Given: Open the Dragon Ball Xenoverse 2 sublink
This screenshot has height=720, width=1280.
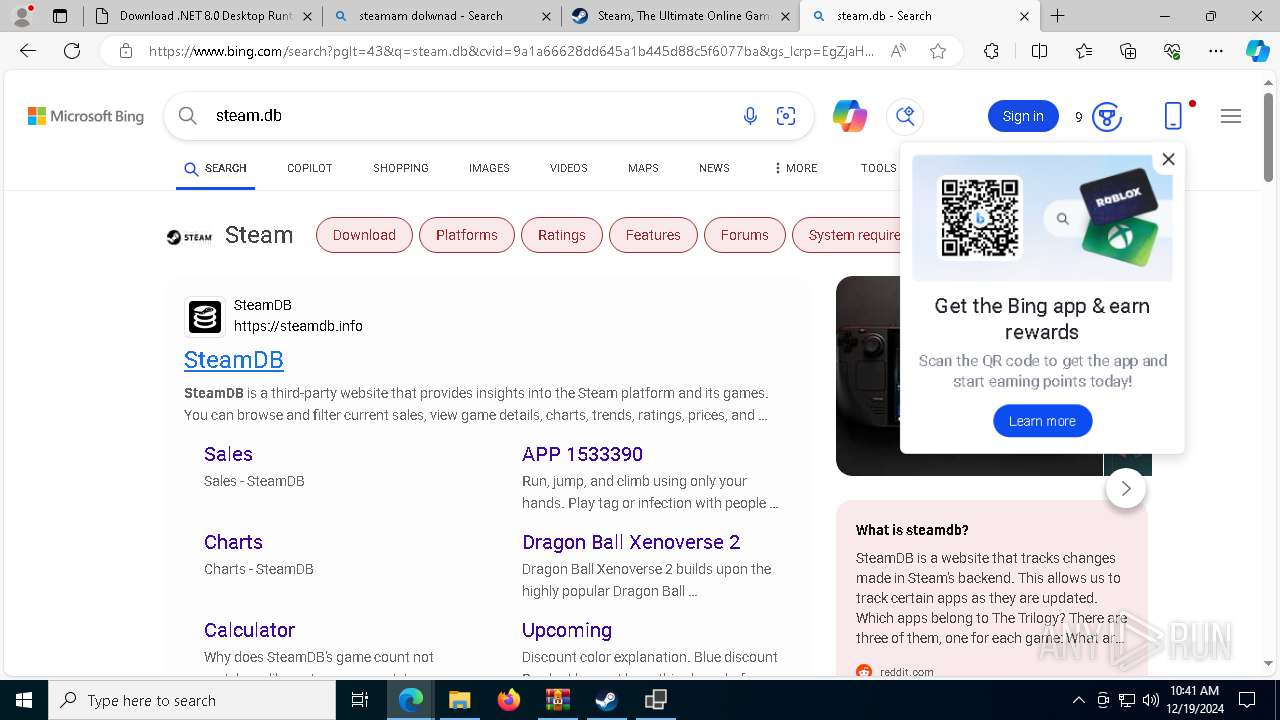Looking at the screenshot, I should click(x=631, y=542).
